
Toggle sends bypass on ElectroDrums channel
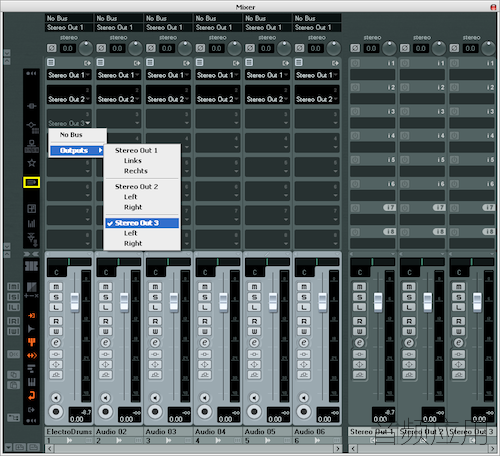56,375
